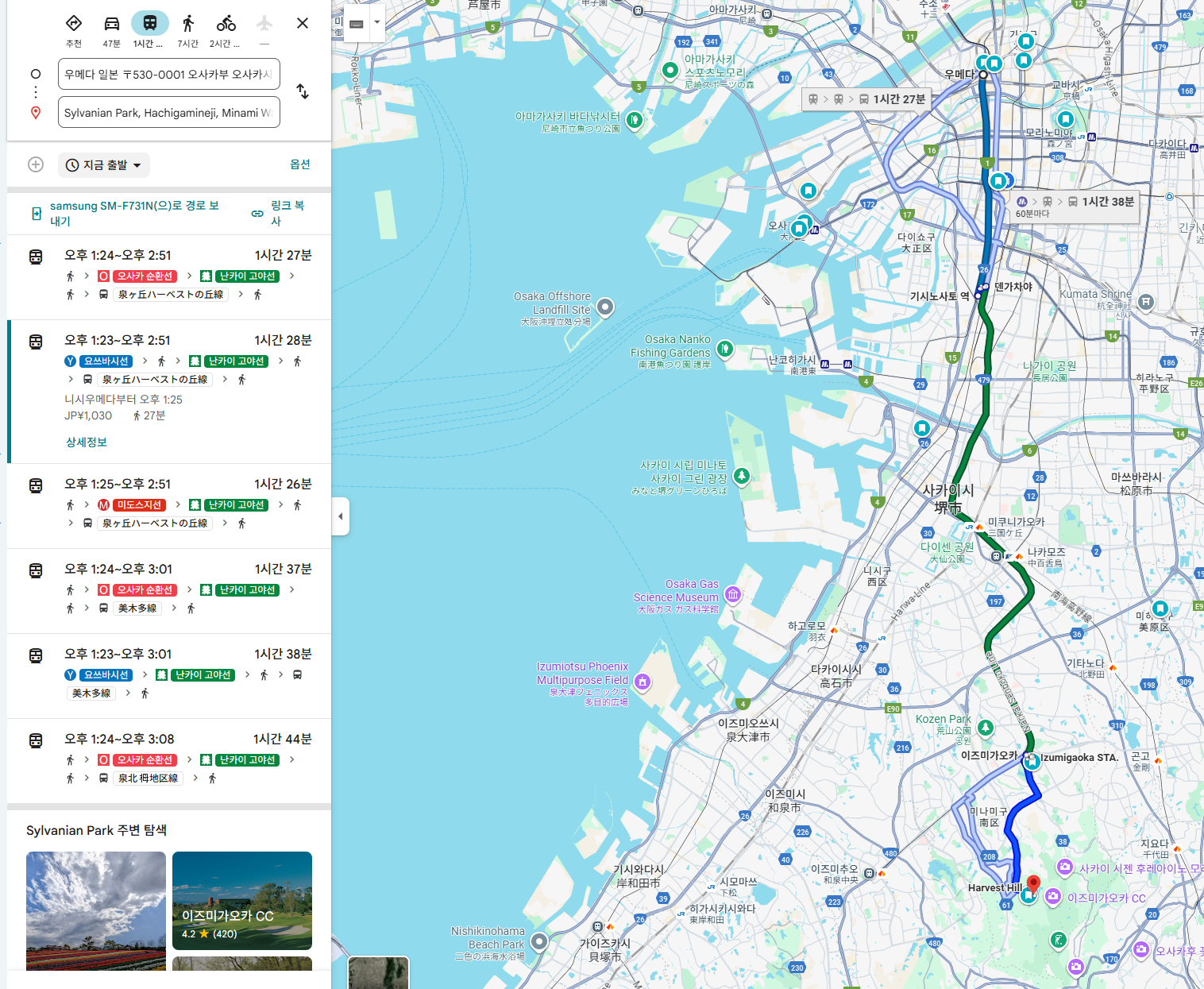Open the Izumiotsu Phoenix Multipurpose Field marker
1204x989 pixels.
(643, 681)
